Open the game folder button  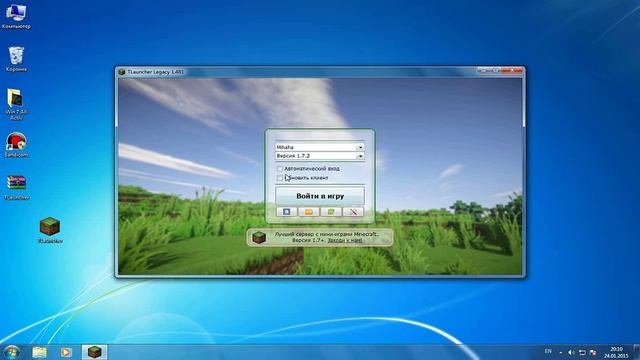tap(309, 211)
